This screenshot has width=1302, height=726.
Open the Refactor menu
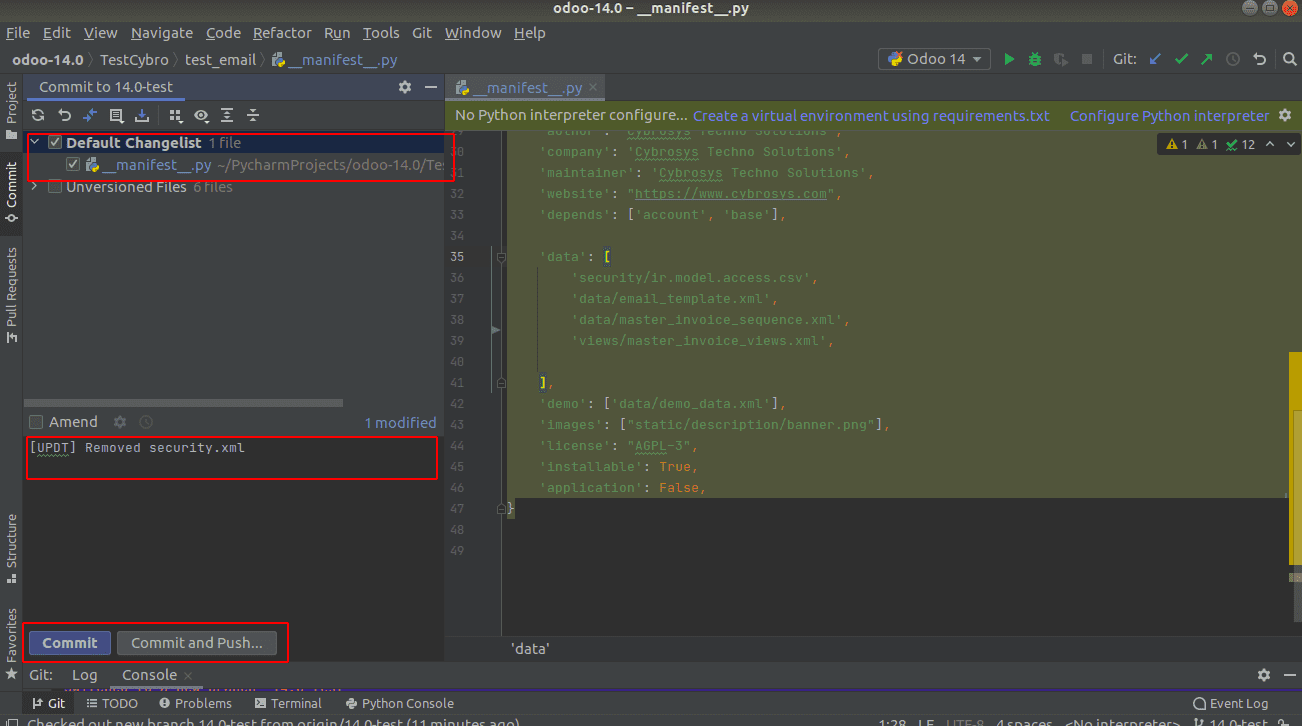pyautogui.click(x=282, y=33)
